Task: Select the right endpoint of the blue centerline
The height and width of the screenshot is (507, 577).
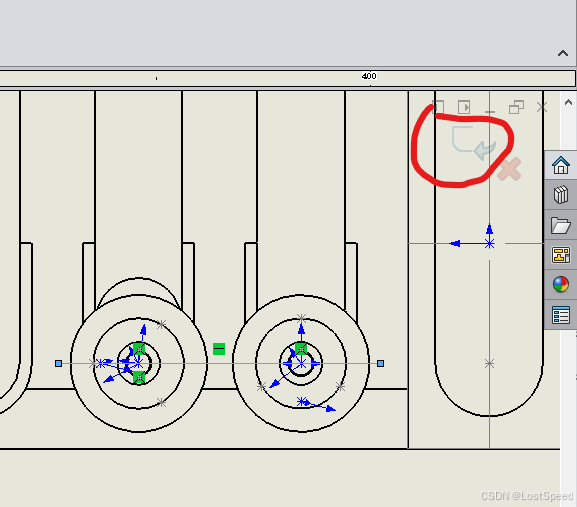Action: (380, 364)
